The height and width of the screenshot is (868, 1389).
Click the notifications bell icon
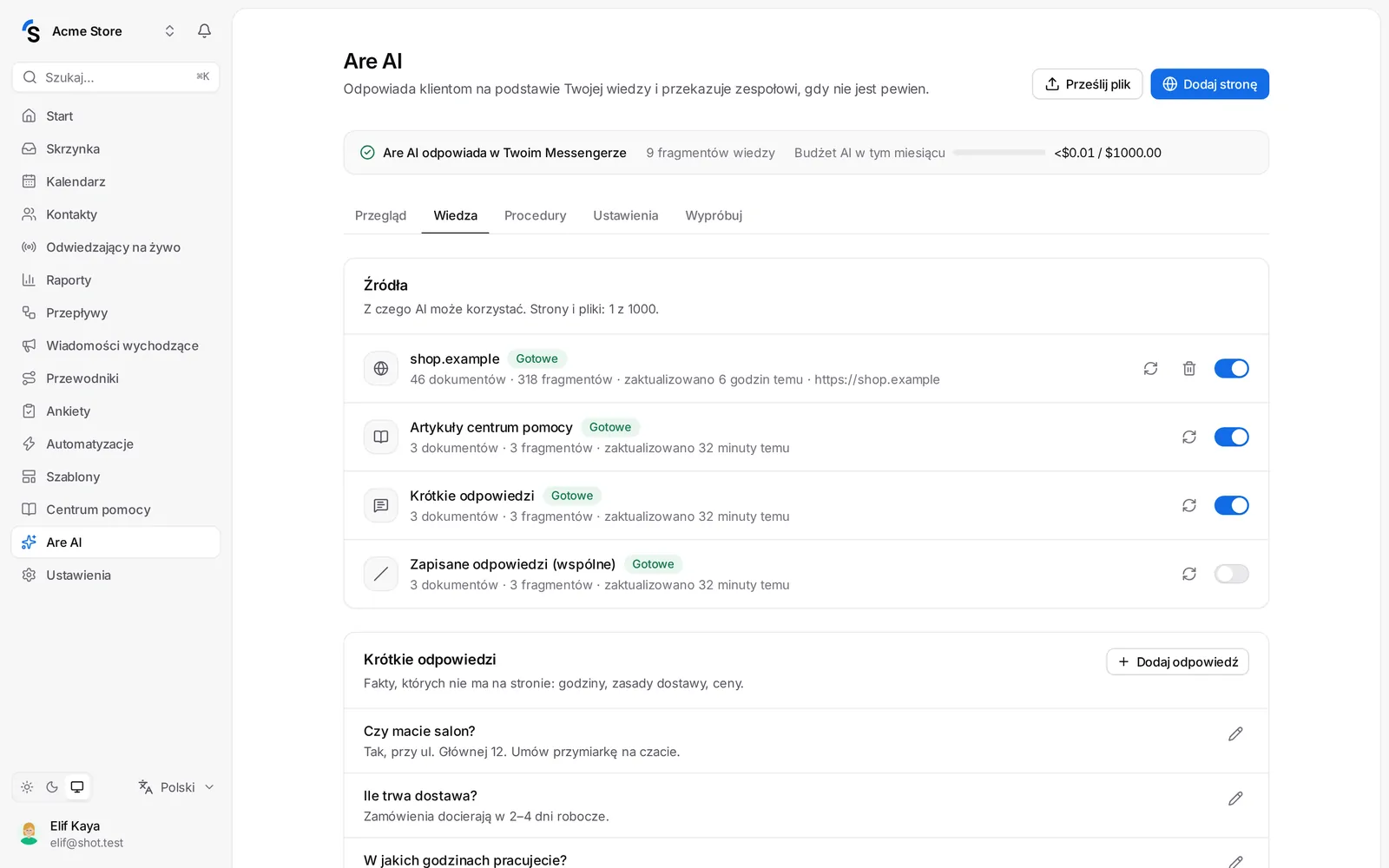point(204,31)
